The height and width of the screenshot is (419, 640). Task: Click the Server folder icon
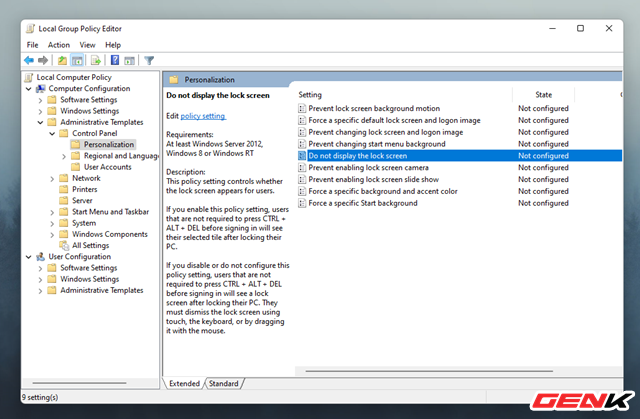point(63,201)
